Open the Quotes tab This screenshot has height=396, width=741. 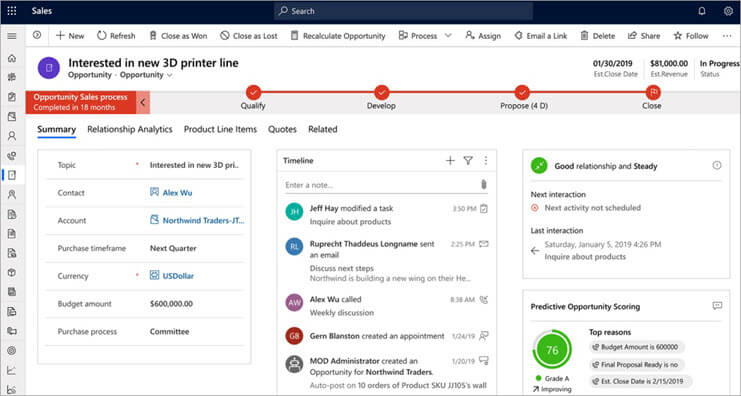pyautogui.click(x=282, y=129)
